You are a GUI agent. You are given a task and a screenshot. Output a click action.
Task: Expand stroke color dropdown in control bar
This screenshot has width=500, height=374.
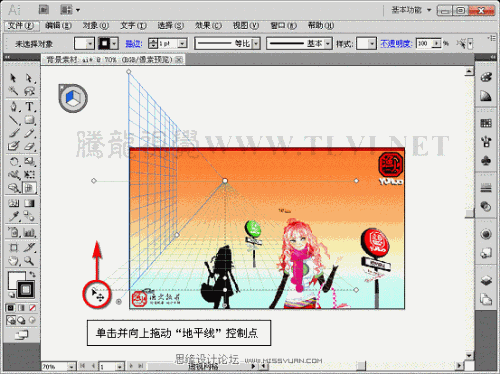[114, 44]
